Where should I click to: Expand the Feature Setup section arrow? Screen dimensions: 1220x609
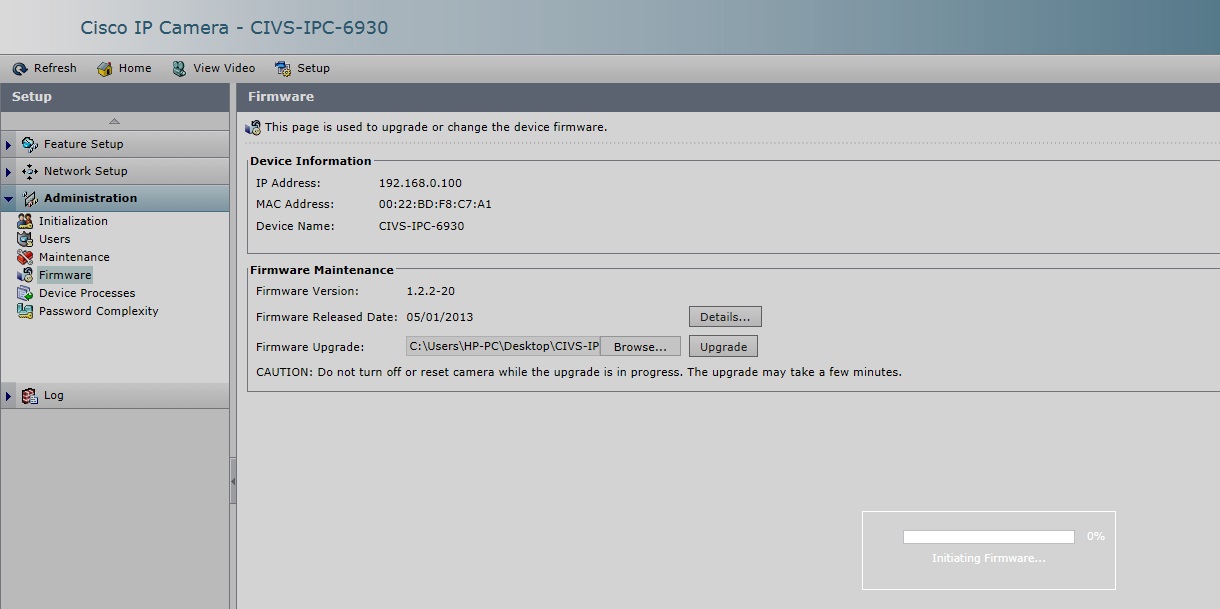9,145
